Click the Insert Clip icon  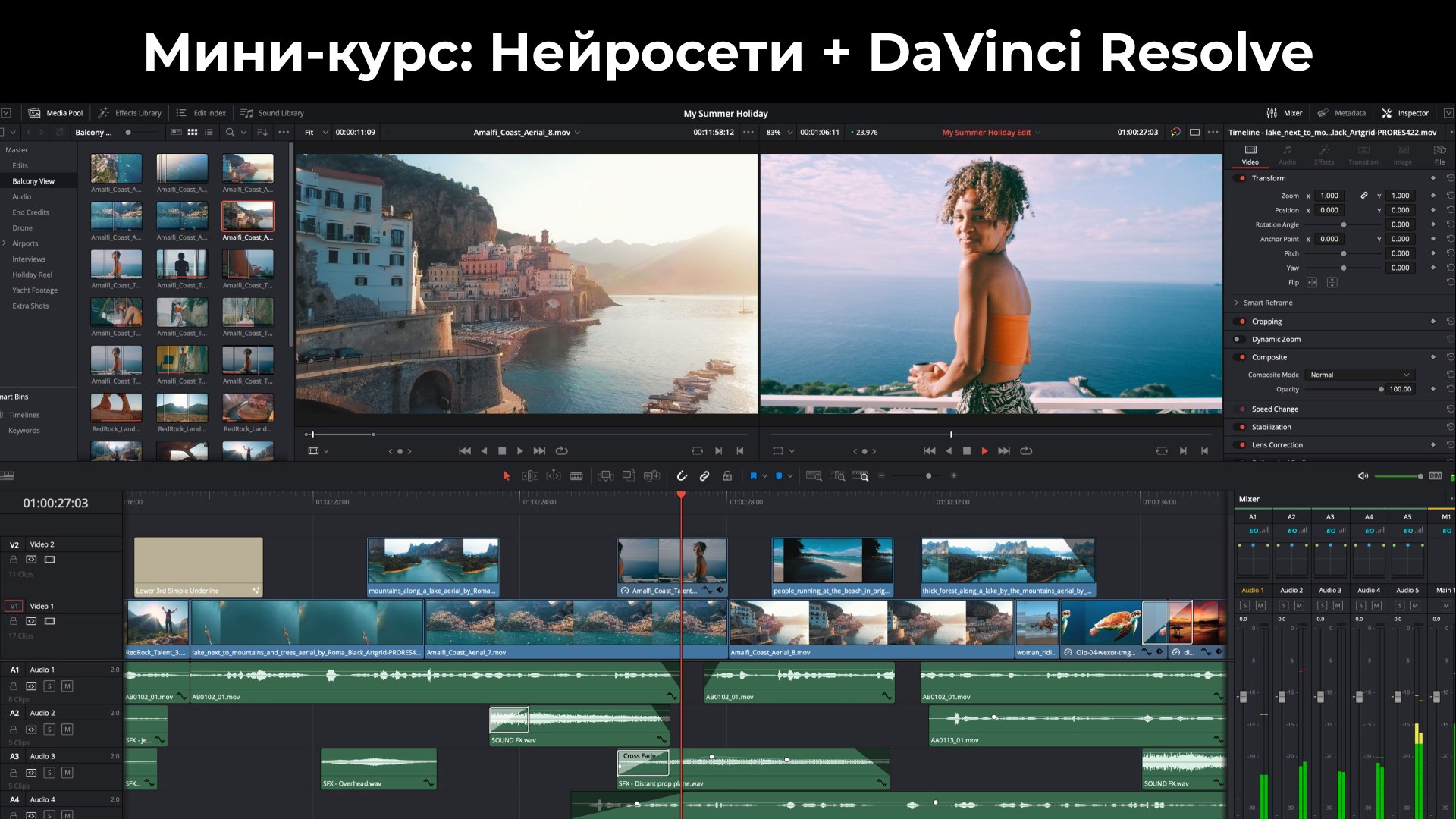coord(605,476)
